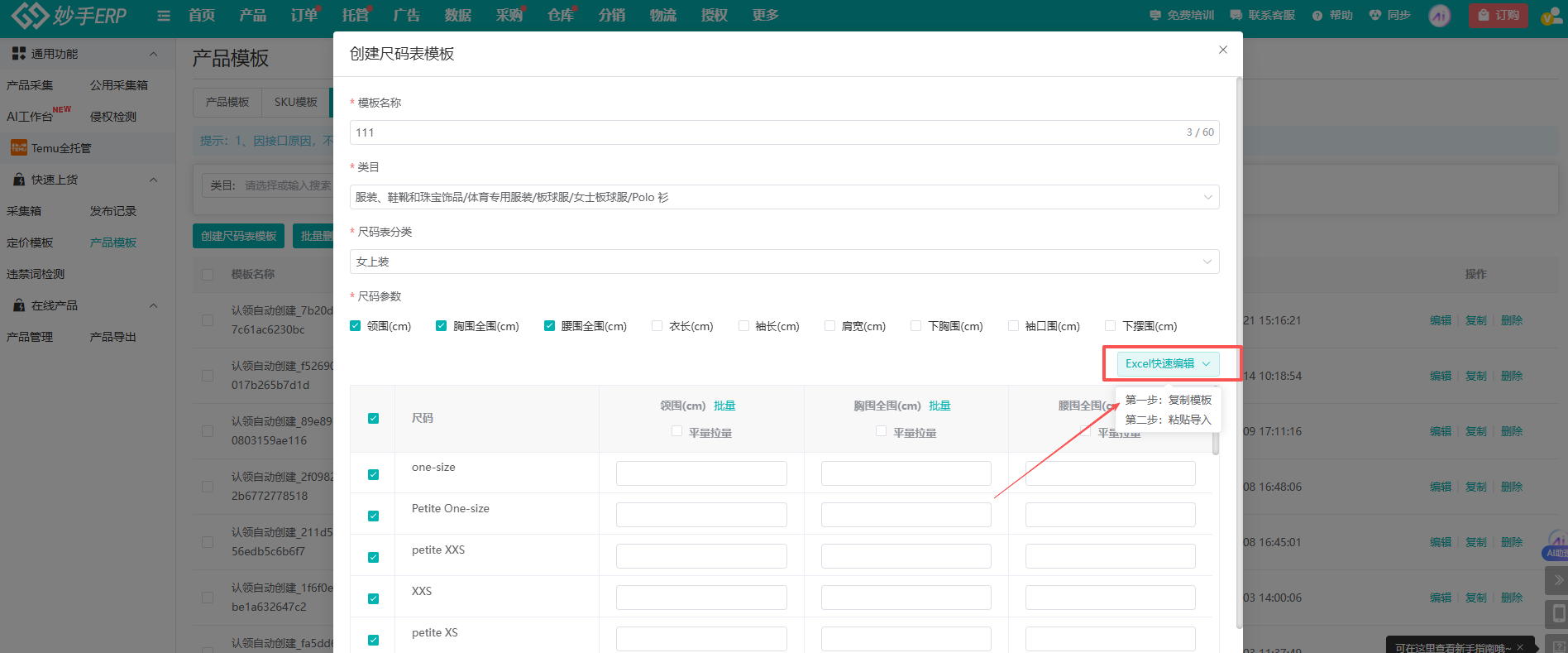Click 编辑 for the 10:18:54 template row
1568x653 pixels.
pos(1441,376)
